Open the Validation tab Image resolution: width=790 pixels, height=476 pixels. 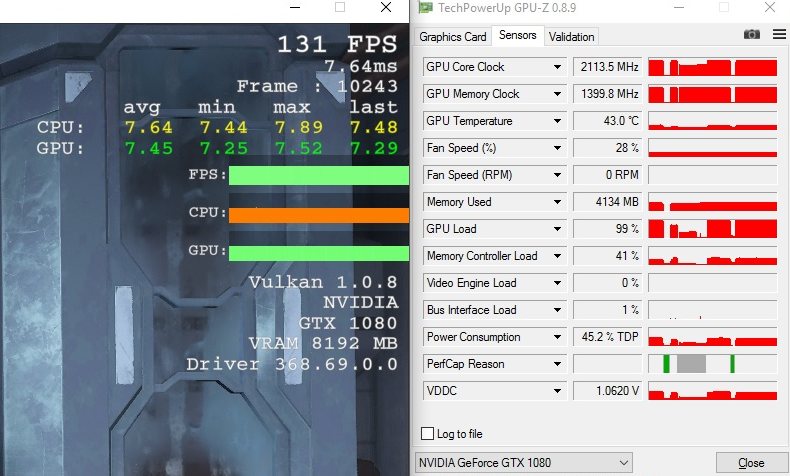click(x=571, y=37)
